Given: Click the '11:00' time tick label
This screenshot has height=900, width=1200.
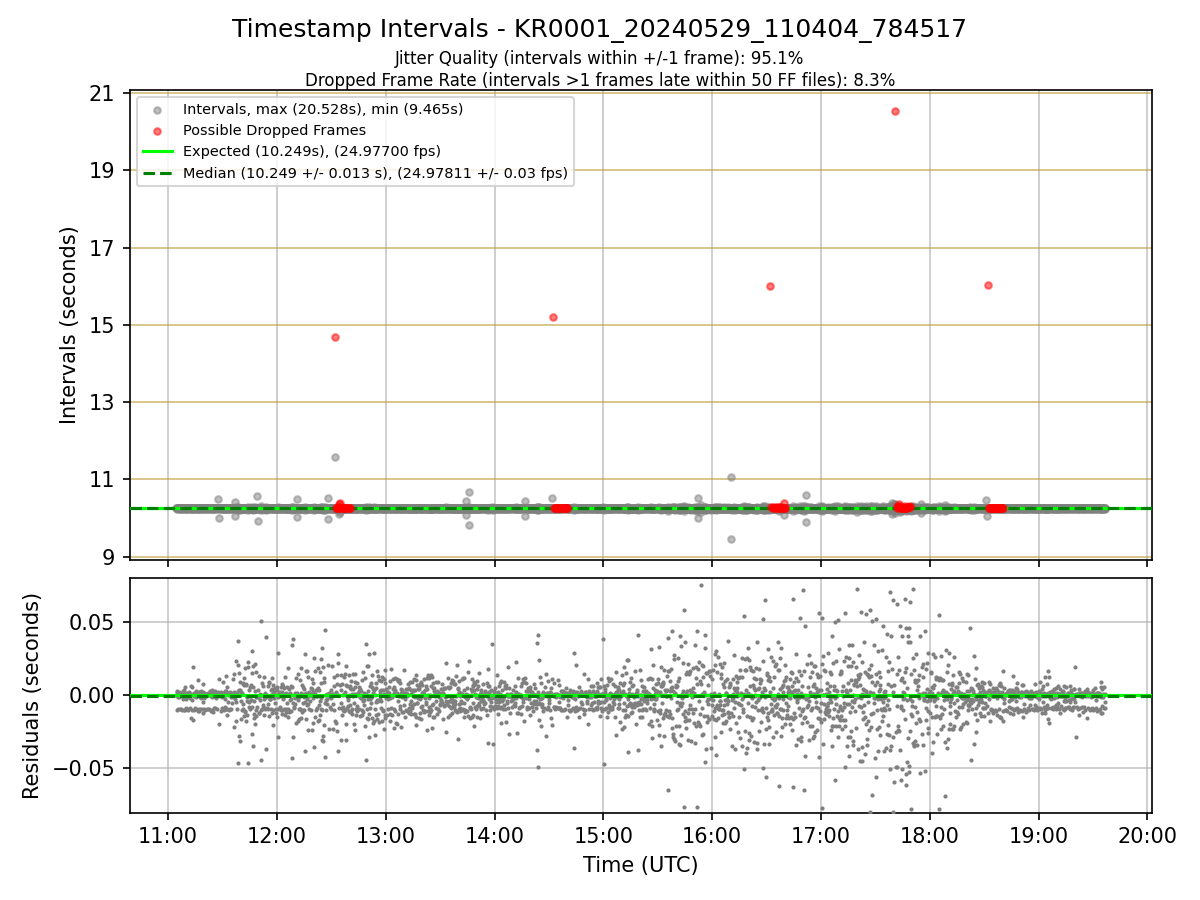Looking at the screenshot, I should pos(167,835).
